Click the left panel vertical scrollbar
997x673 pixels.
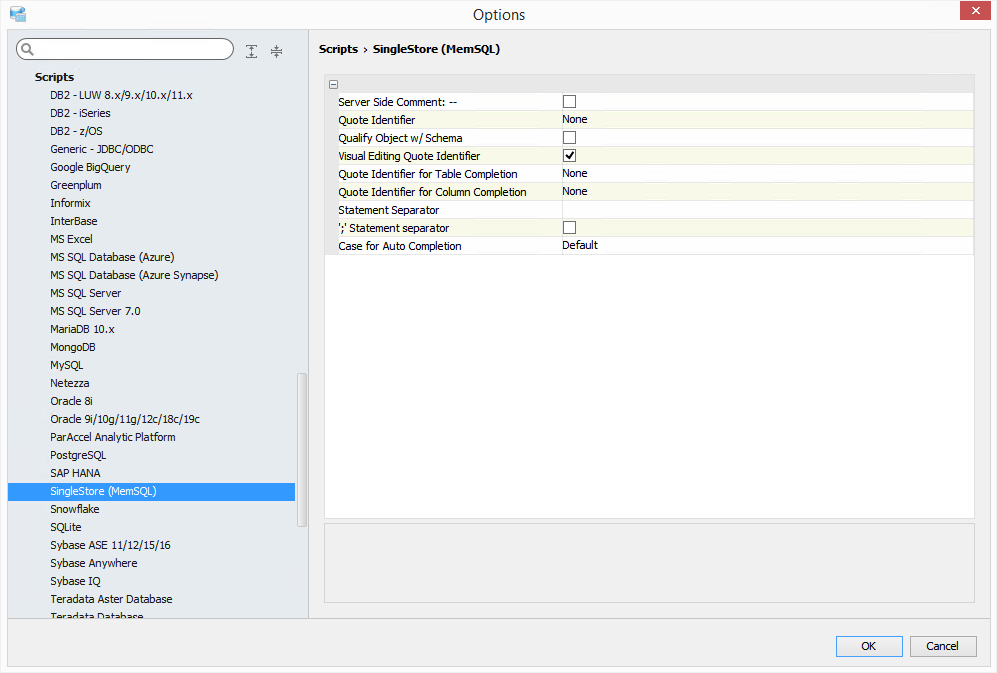(302, 450)
